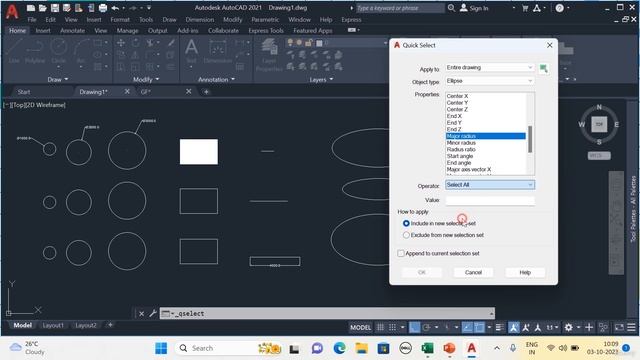Click the Sign In button
Viewport: 640px width, 360px height.
point(474,8)
